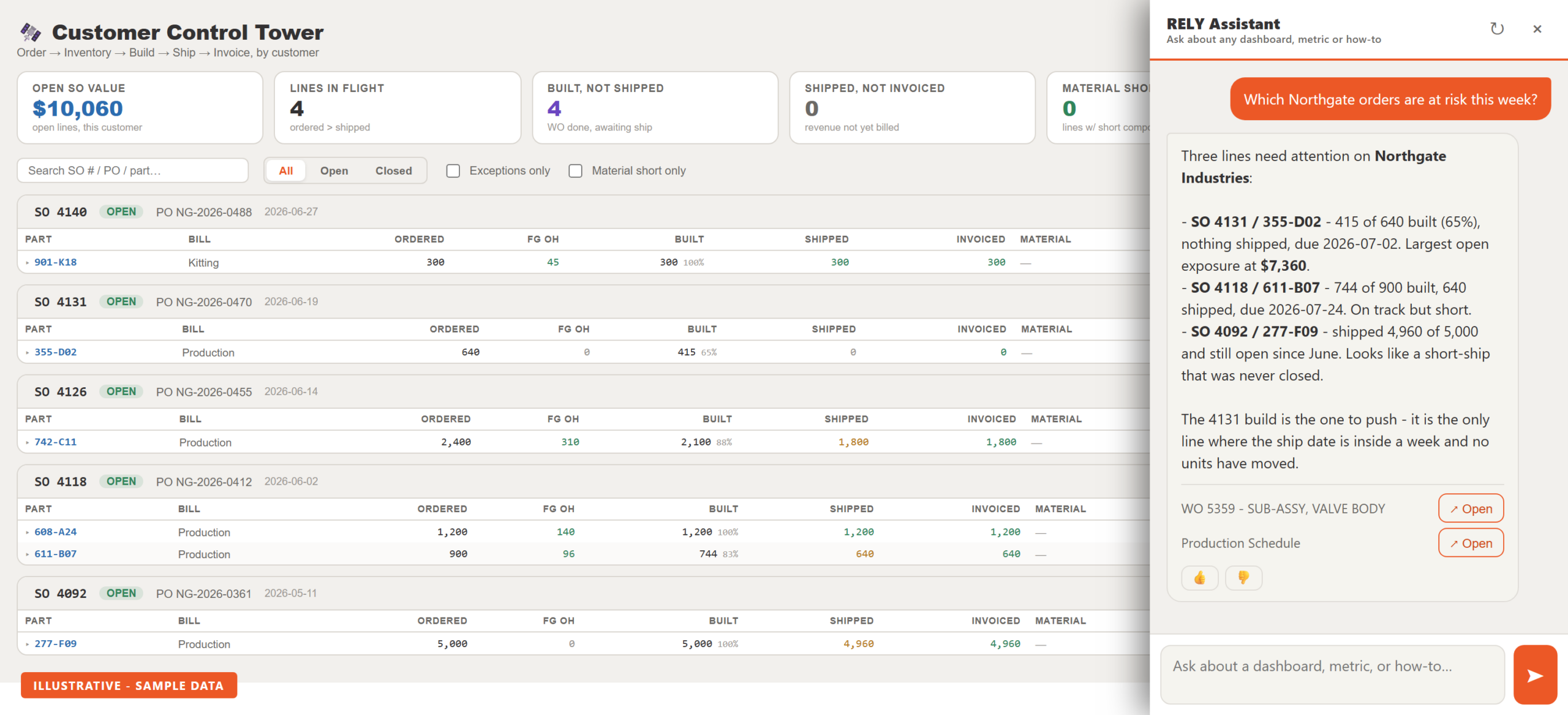Open part 277-F09 link
This screenshot has height=715, width=1568.
pyautogui.click(x=56, y=643)
